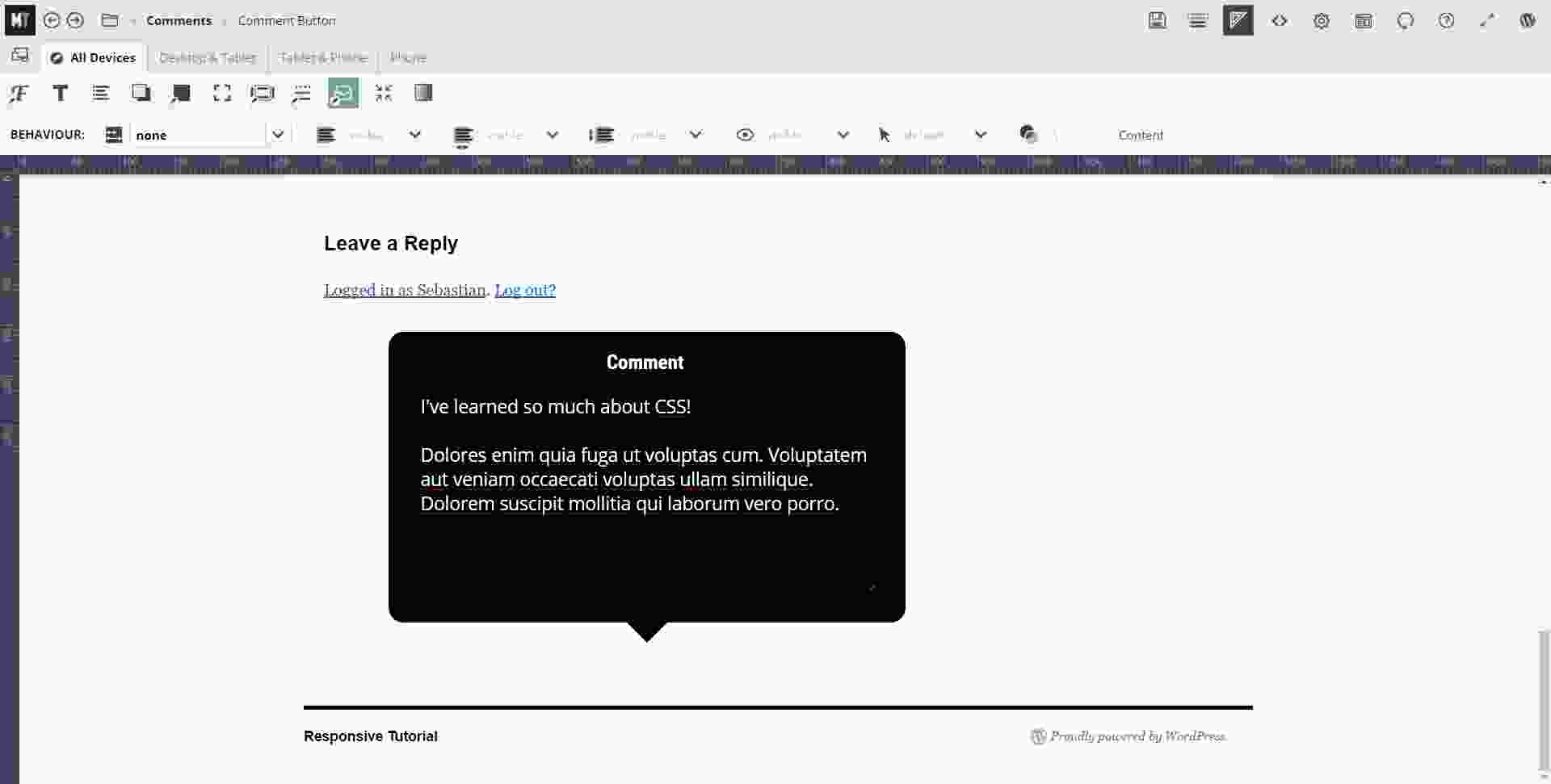Screen dimensions: 1551x784
Task: Click the save floppy disk icon
Action: pyautogui.click(x=1157, y=21)
